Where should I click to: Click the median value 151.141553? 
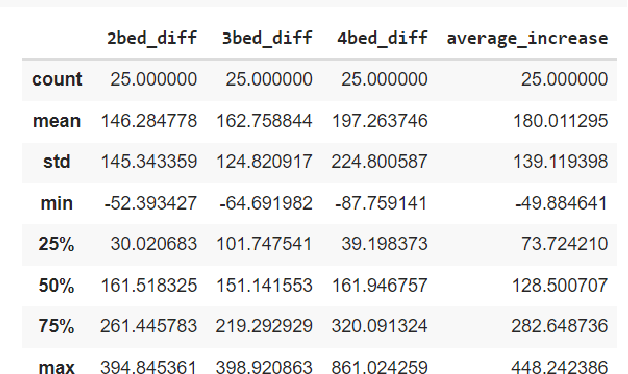264,286
